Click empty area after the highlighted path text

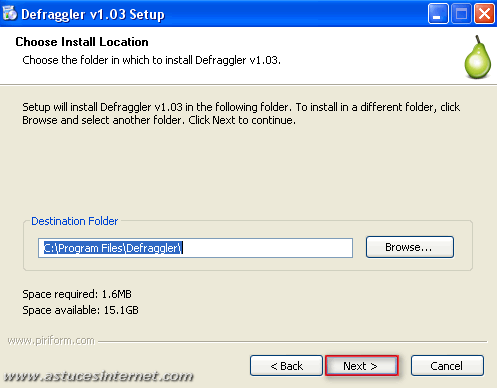[x=267, y=248]
